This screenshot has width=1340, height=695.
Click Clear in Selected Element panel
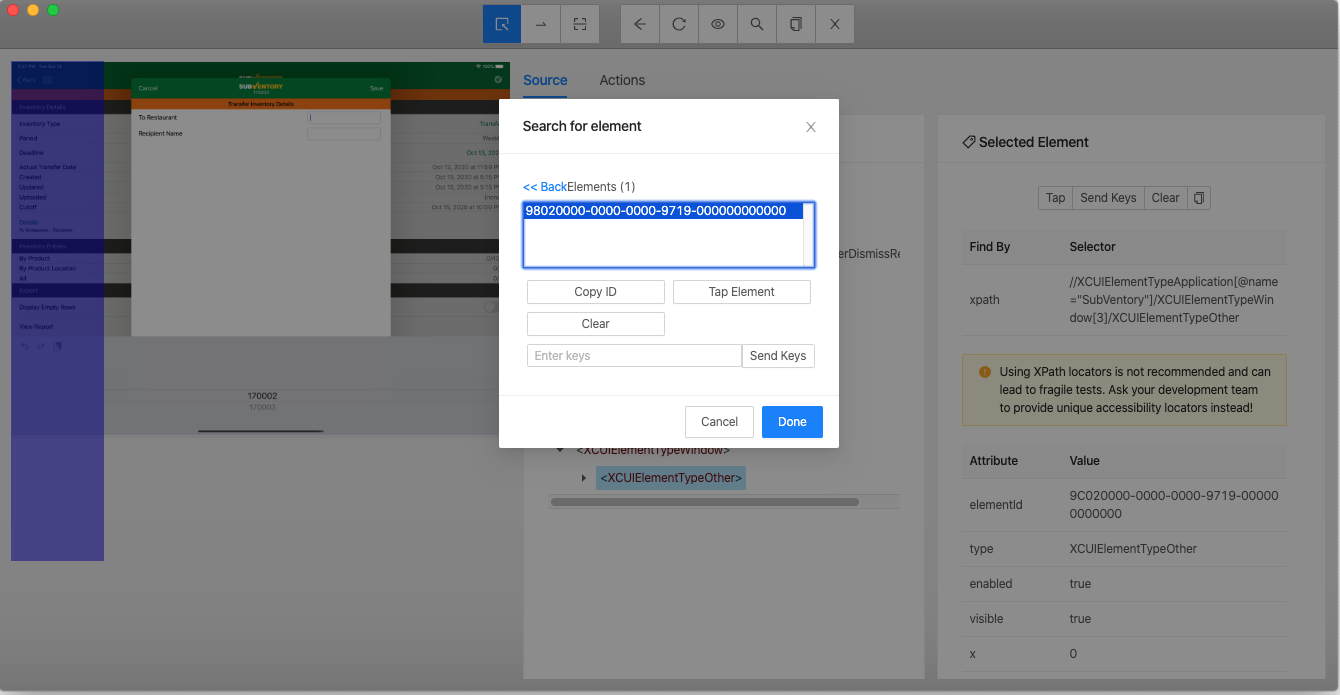(x=1165, y=198)
